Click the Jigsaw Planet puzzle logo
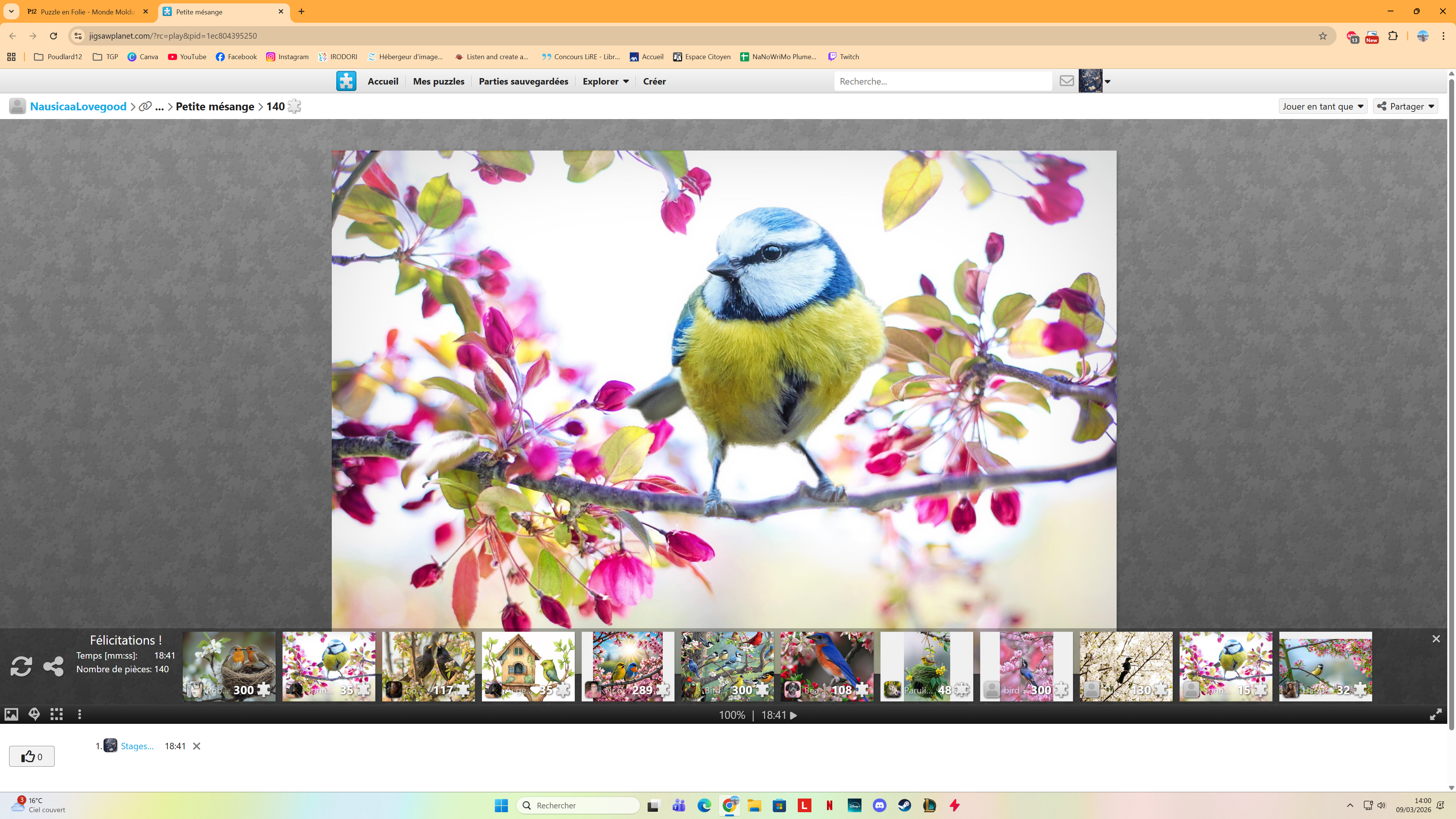 pyautogui.click(x=346, y=81)
